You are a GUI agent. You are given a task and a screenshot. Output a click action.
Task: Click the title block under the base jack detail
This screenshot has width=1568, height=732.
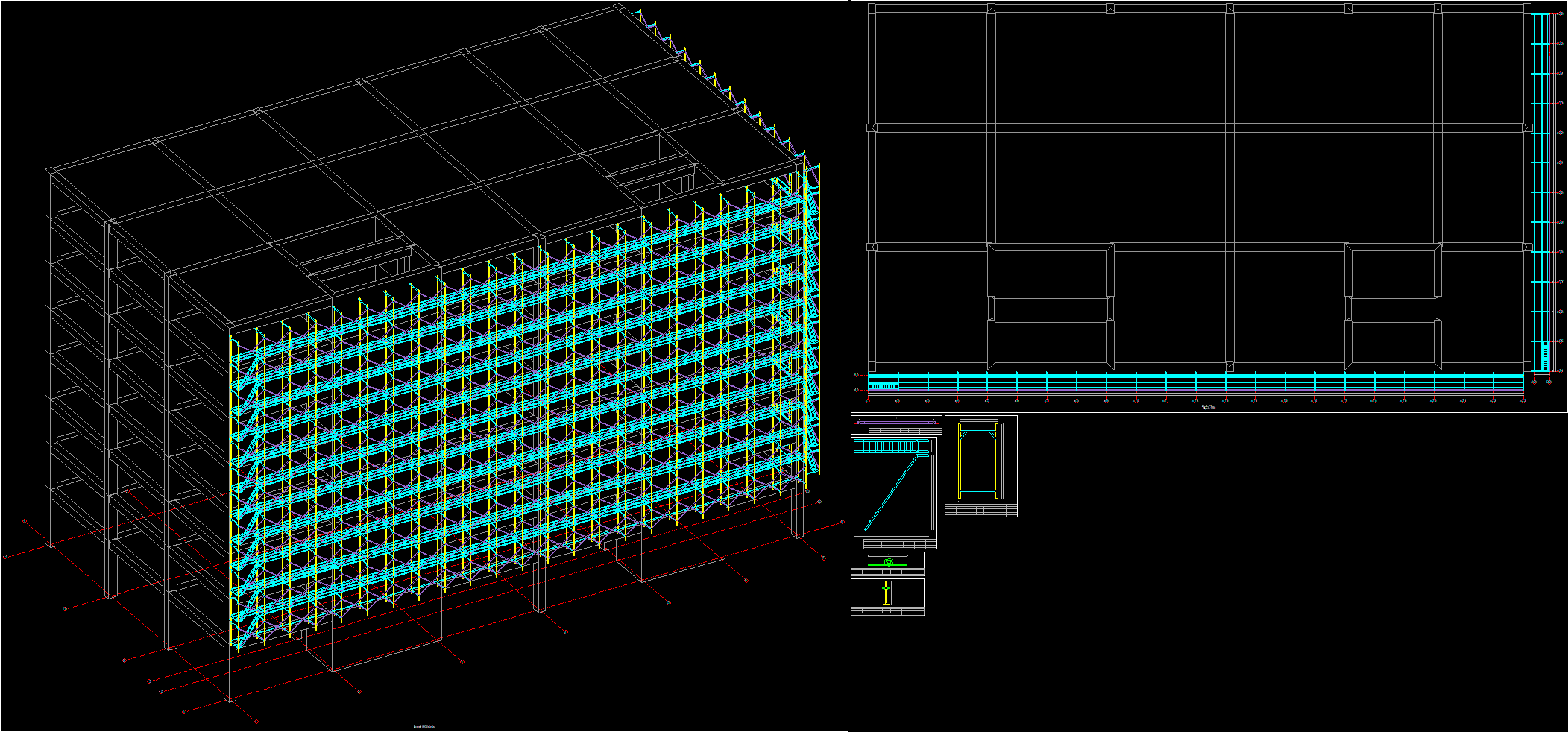[887, 611]
